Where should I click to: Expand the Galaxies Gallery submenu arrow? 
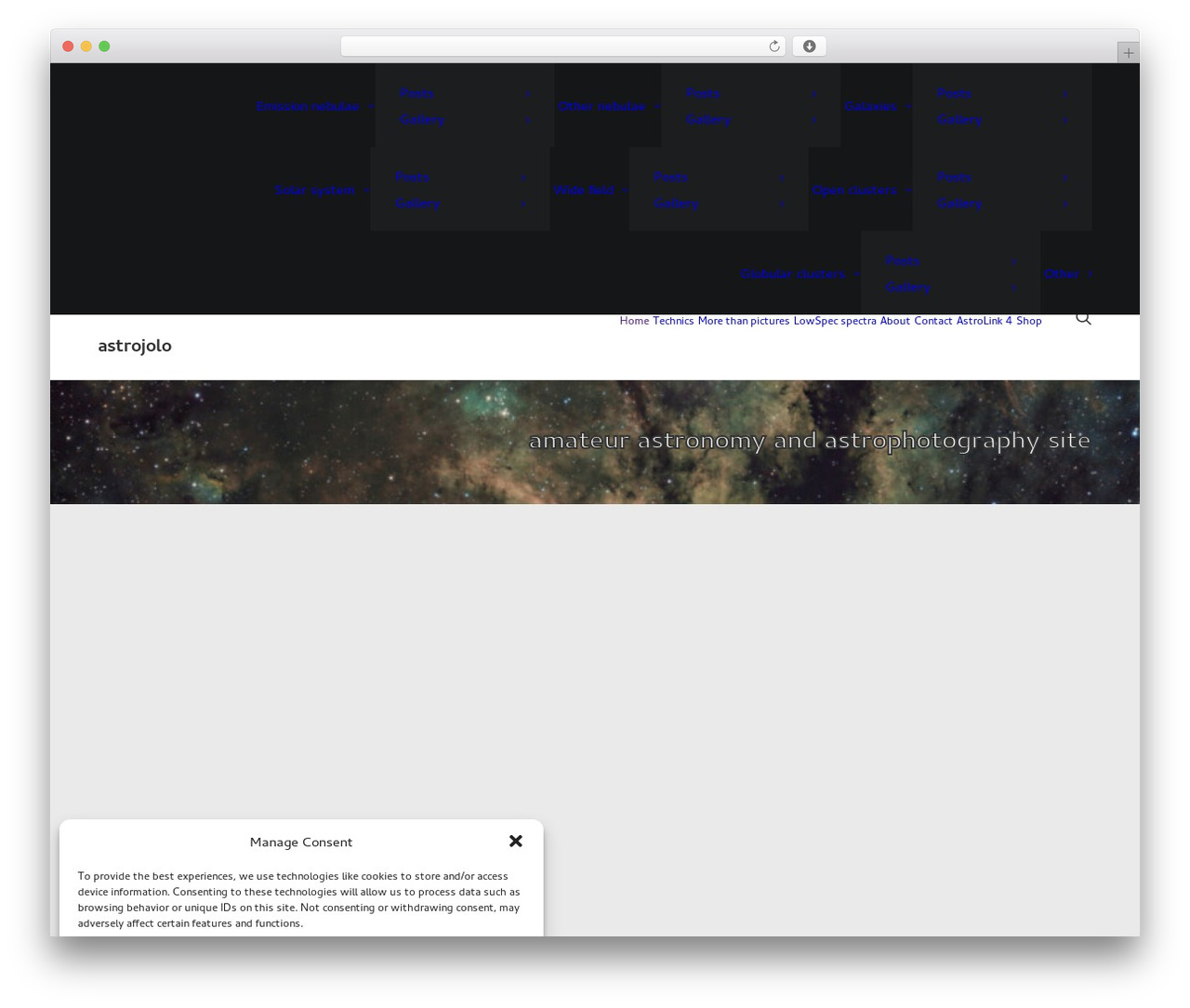[1064, 119]
